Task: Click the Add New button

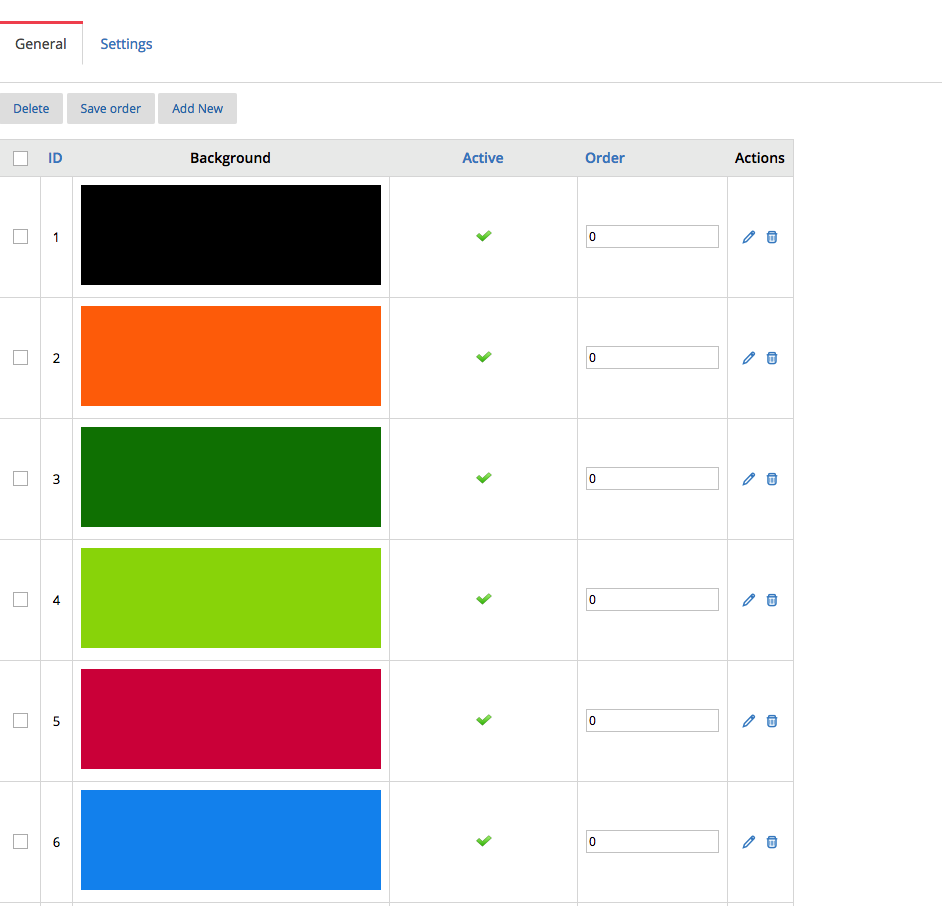Action: tap(197, 109)
